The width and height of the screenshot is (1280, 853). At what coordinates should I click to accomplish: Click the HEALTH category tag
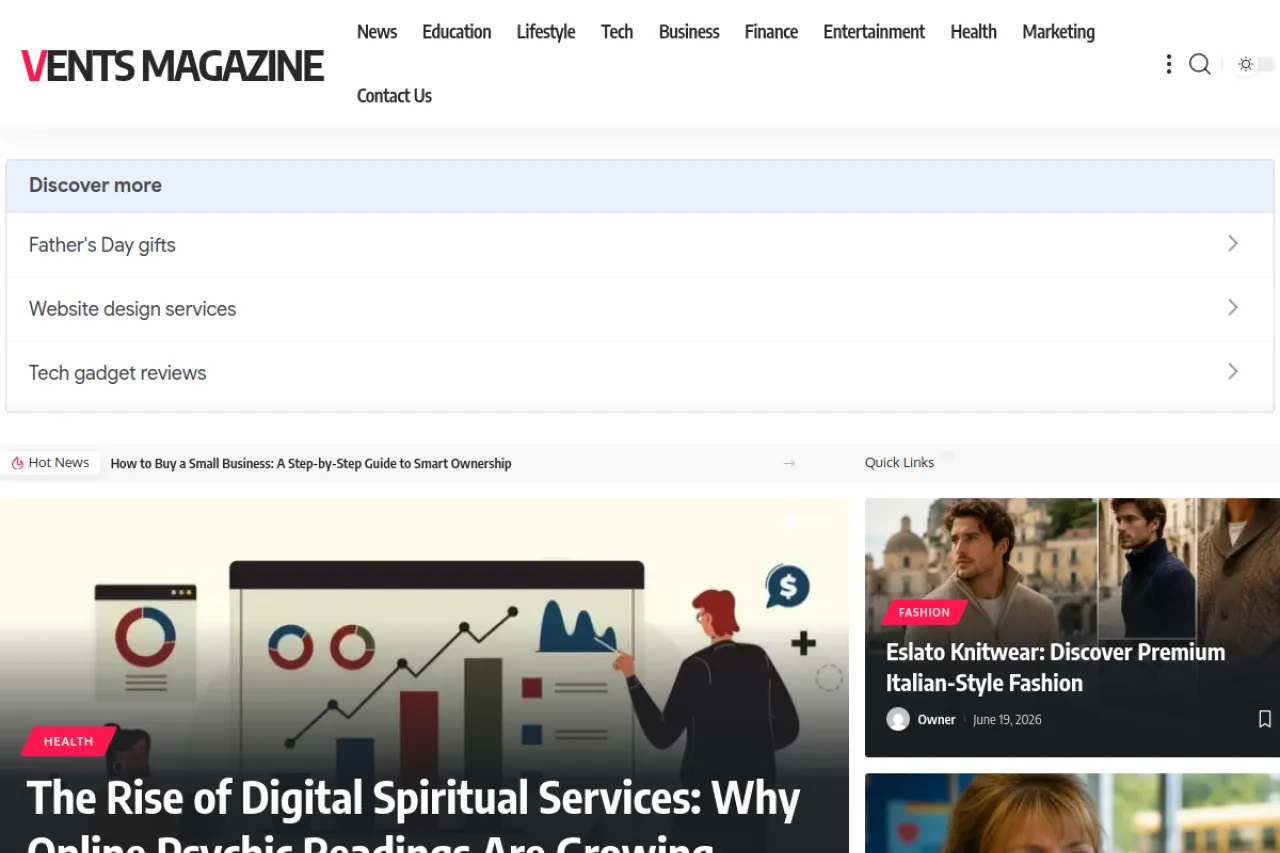(x=68, y=741)
